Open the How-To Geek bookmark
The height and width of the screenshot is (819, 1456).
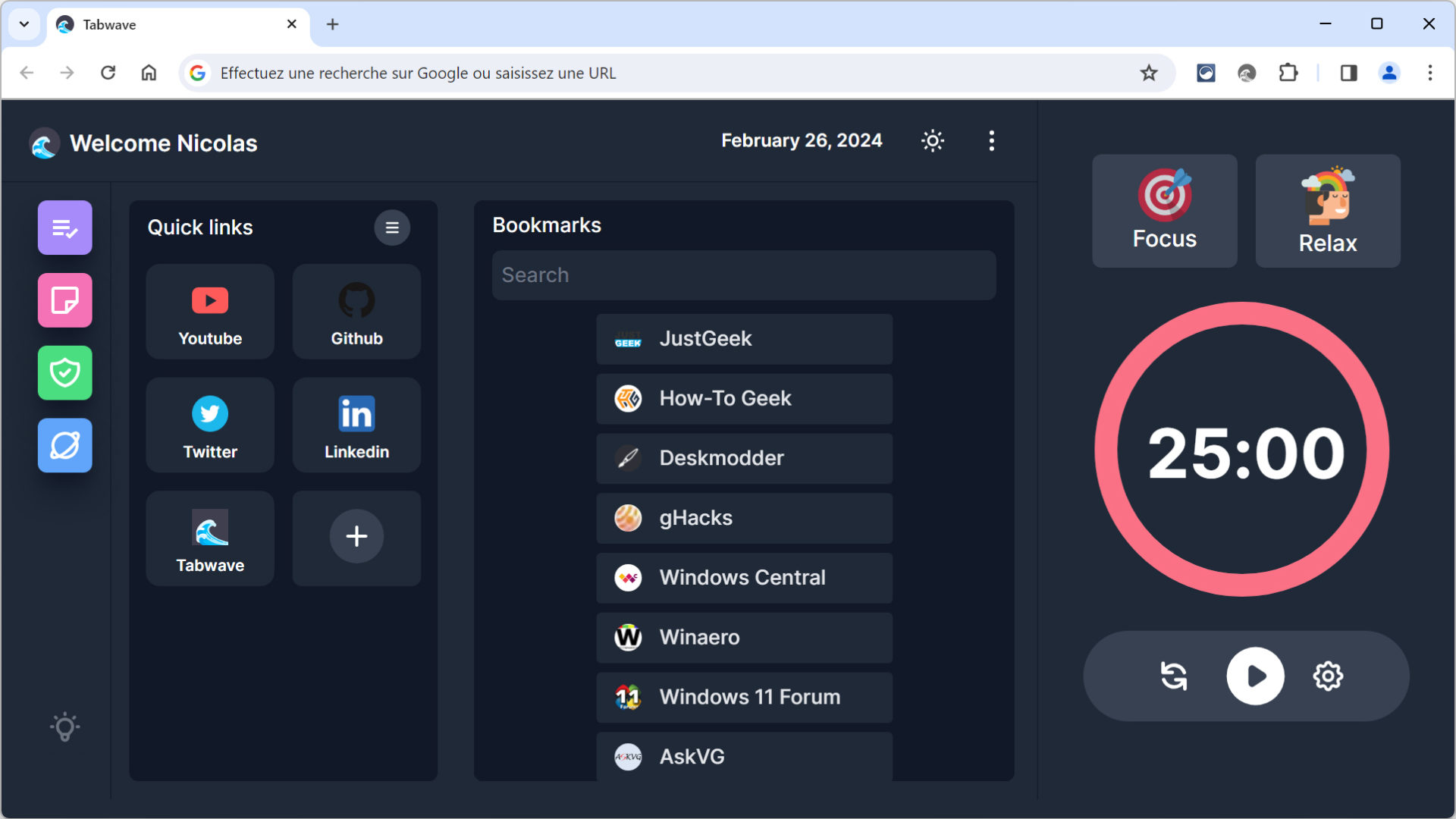[x=744, y=399]
